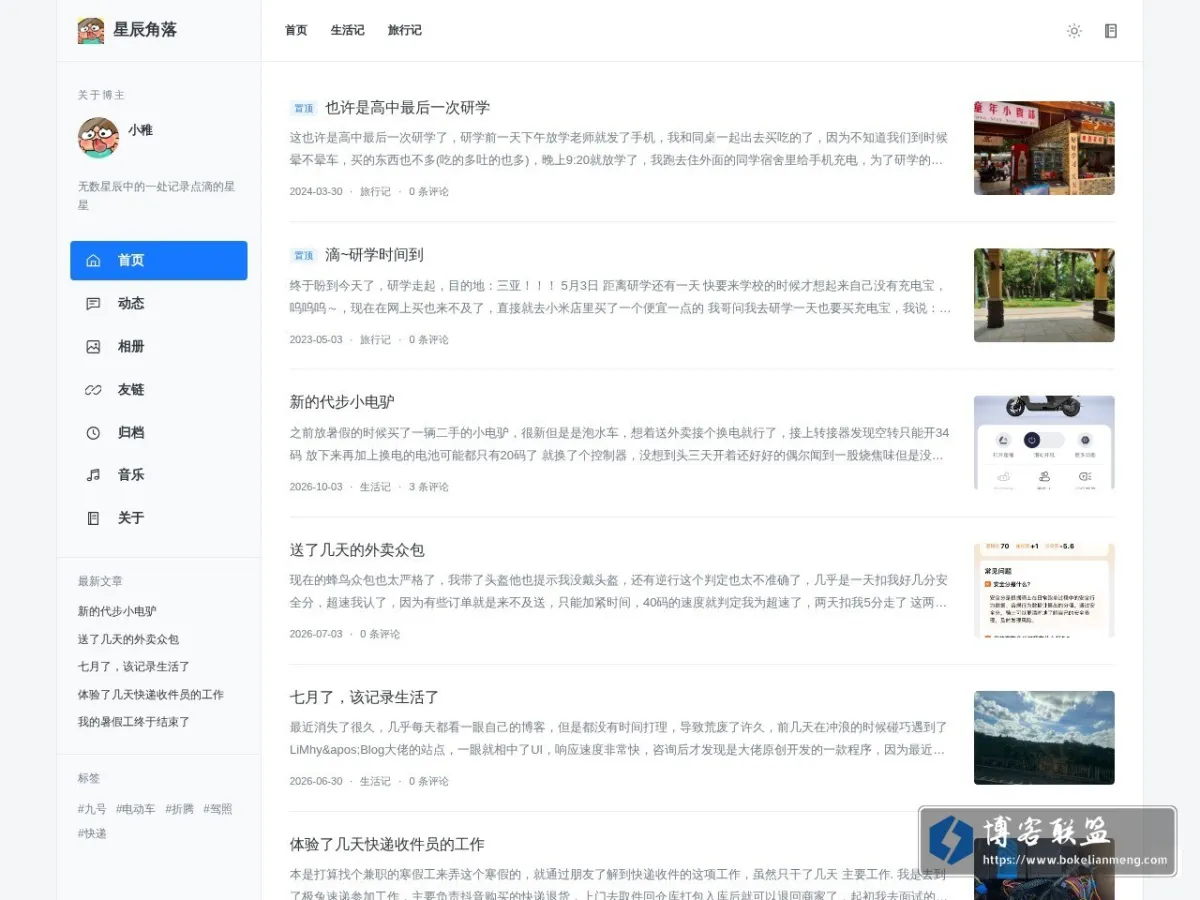Open 首页 in the top navigation
The height and width of the screenshot is (900, 1200).
296,31
